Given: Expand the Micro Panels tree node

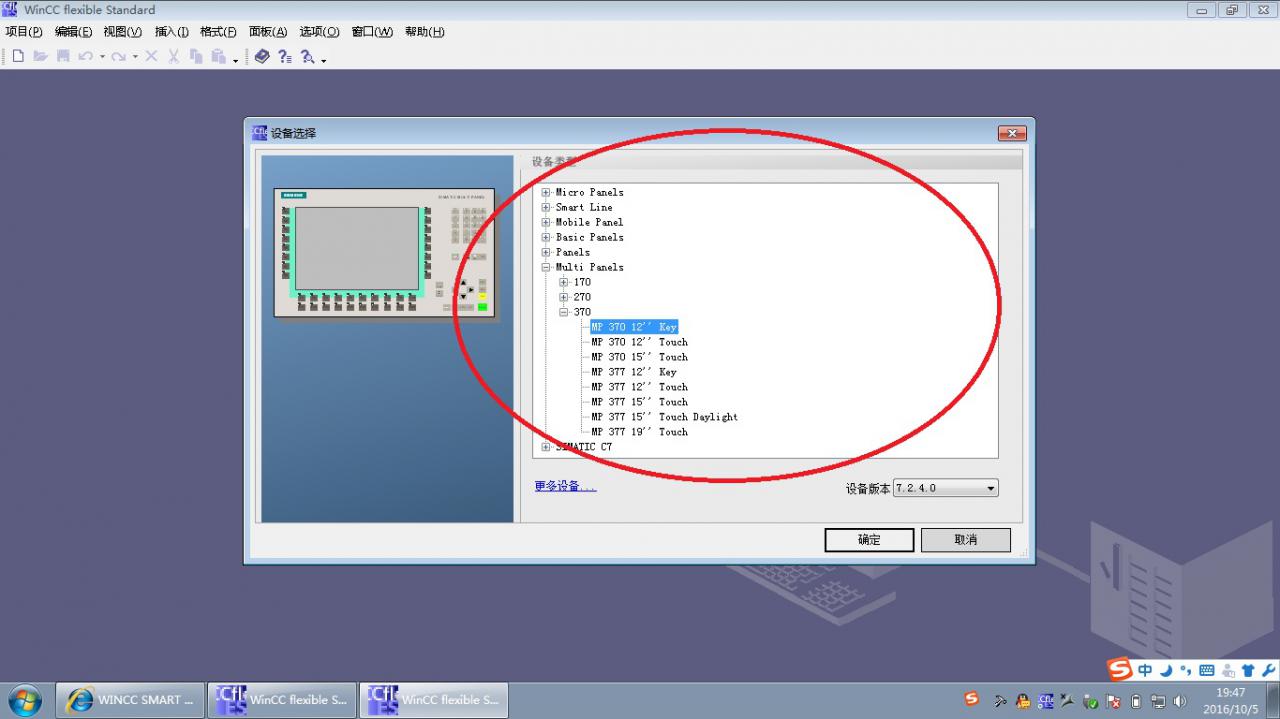Looking at the screenshot, I should pyautogui.click(x=546, y=192).
